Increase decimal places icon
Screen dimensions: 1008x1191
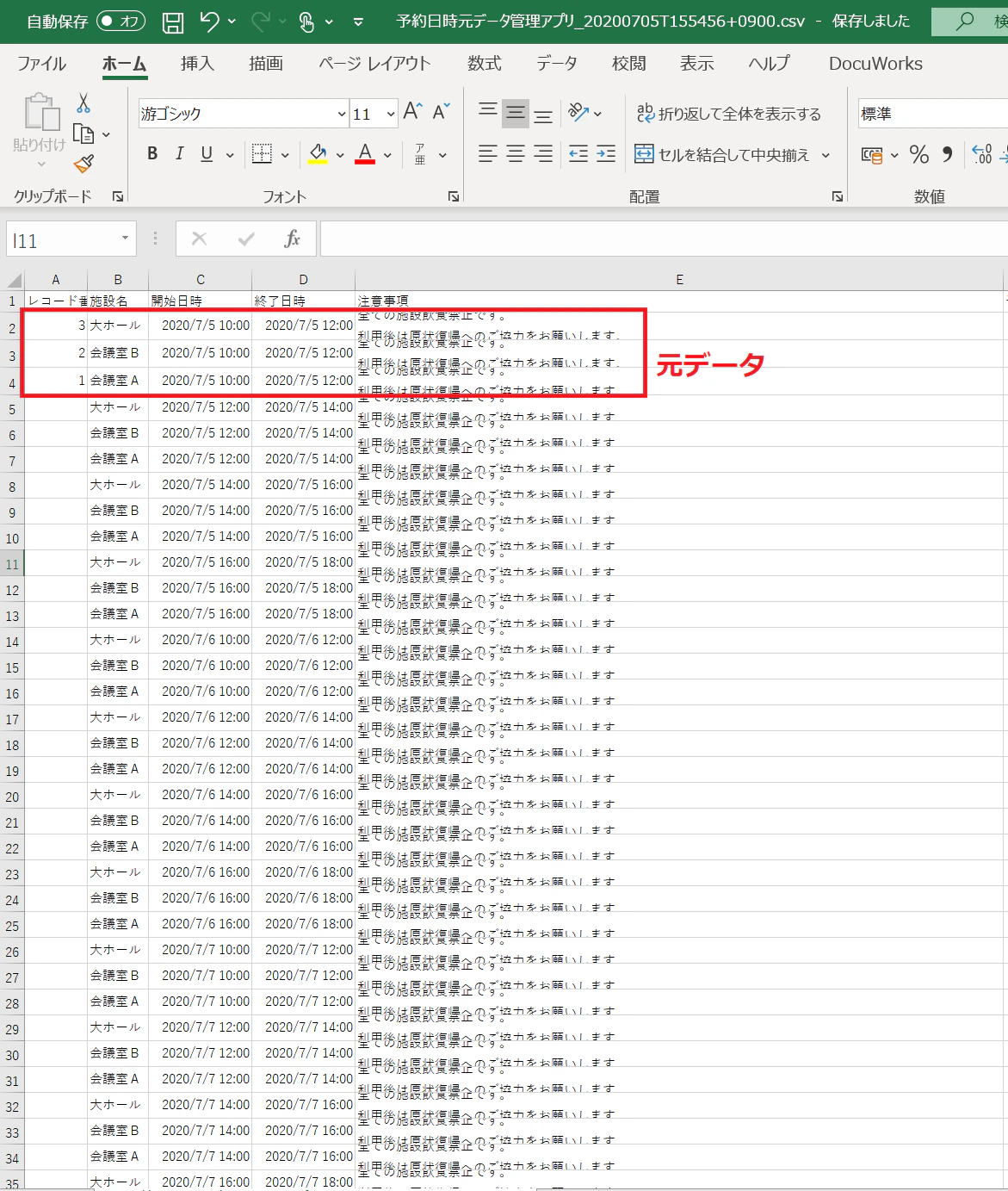pyautogui.click(x=982, y=155)
